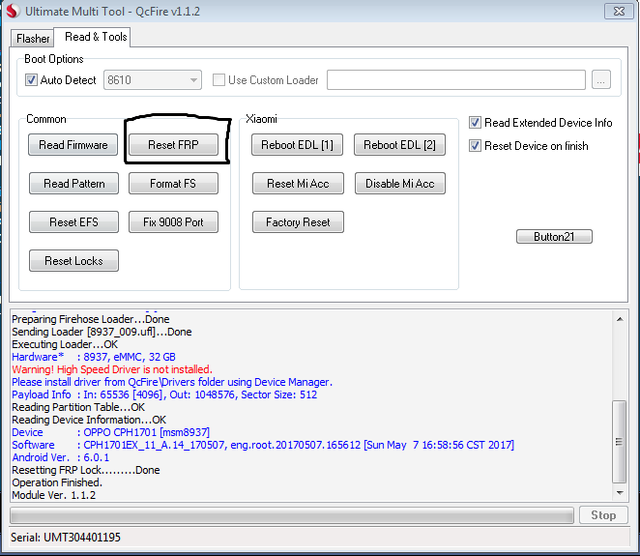
Task: Click the Disable Mi Acc button
Action: (x=400, y=184)
